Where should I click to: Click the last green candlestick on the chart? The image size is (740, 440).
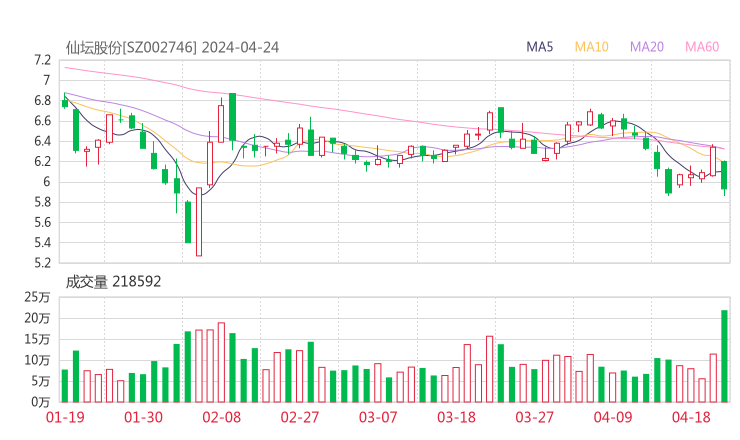[724, 176]
